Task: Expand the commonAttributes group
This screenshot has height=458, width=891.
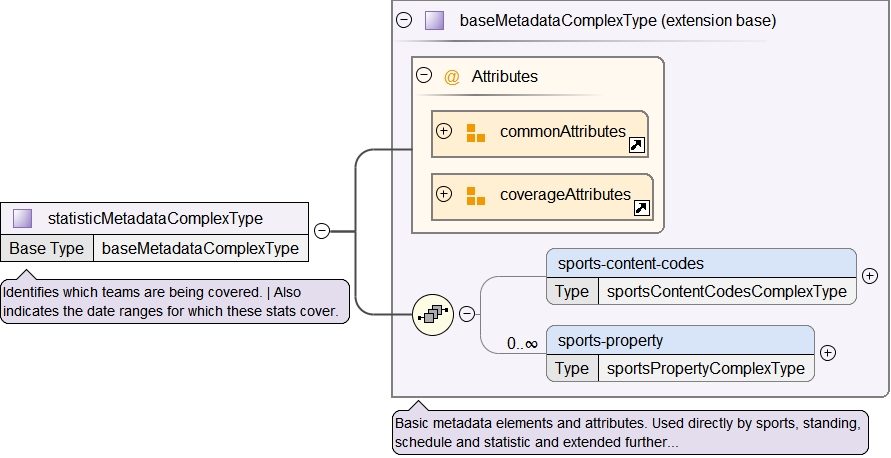Action: [x=444, y=131]
